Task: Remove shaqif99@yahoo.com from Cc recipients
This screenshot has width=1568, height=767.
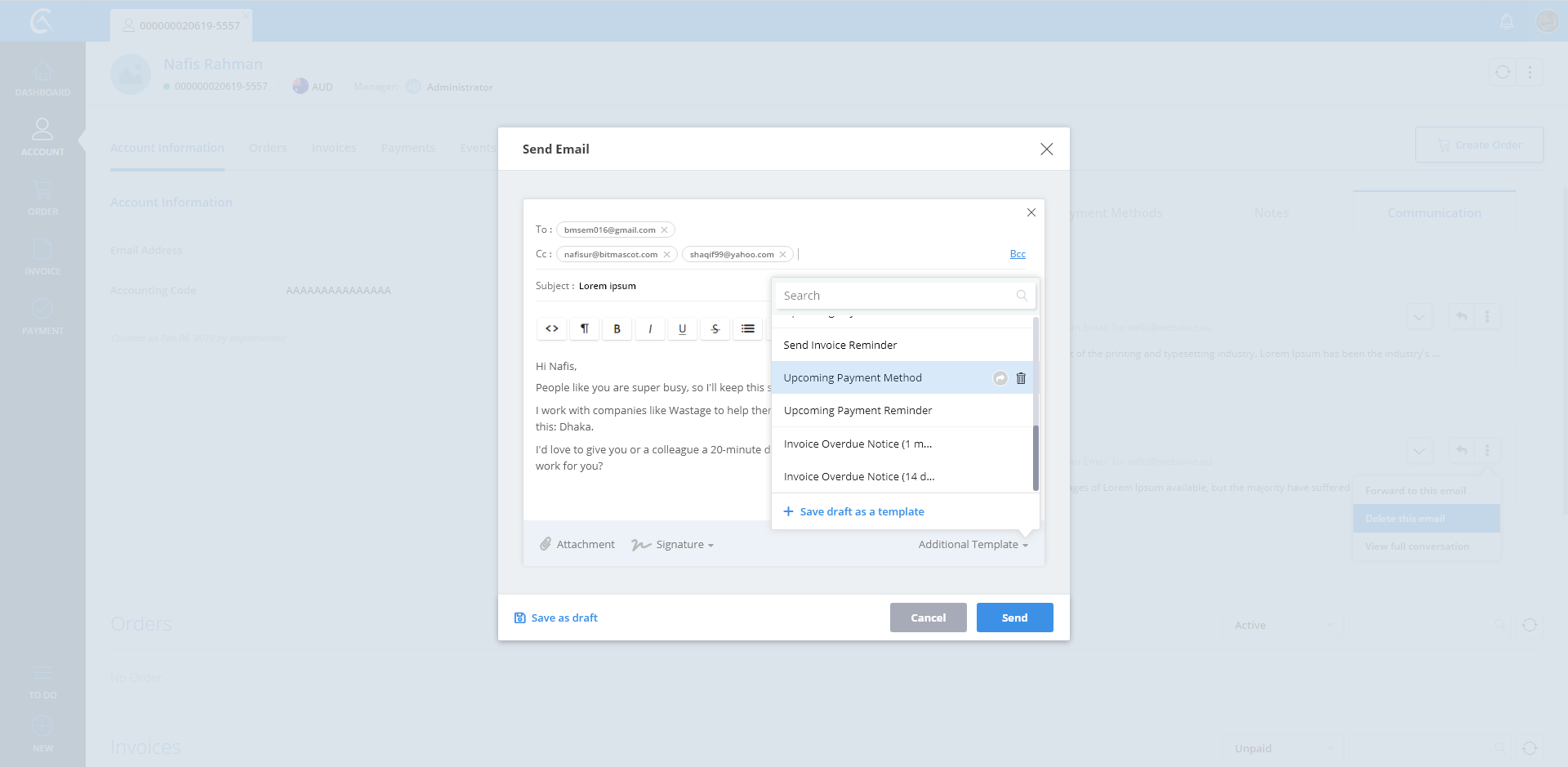Action: click(x=783, y=255)
